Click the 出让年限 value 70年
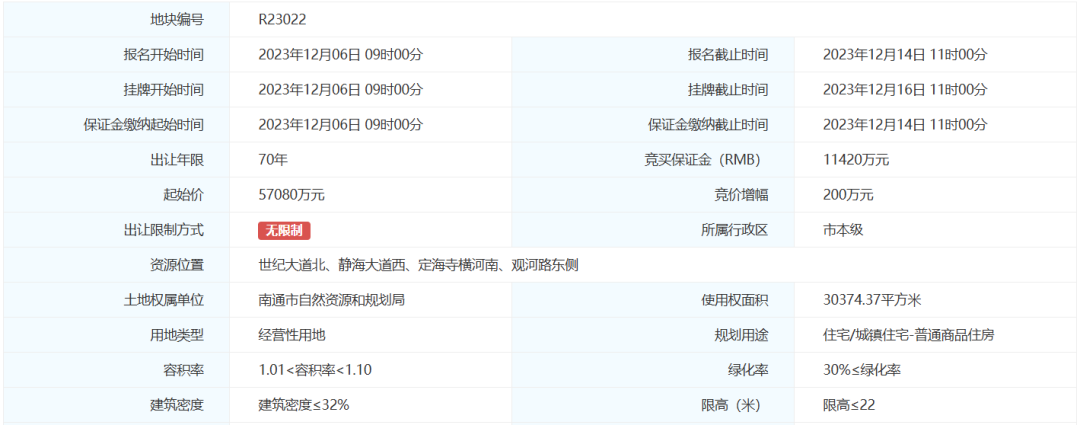 (x=273, y=160)
